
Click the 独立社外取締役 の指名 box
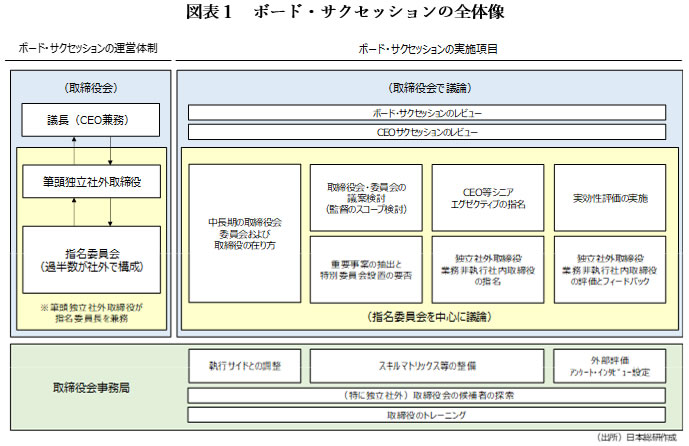[x=487, y=268]
